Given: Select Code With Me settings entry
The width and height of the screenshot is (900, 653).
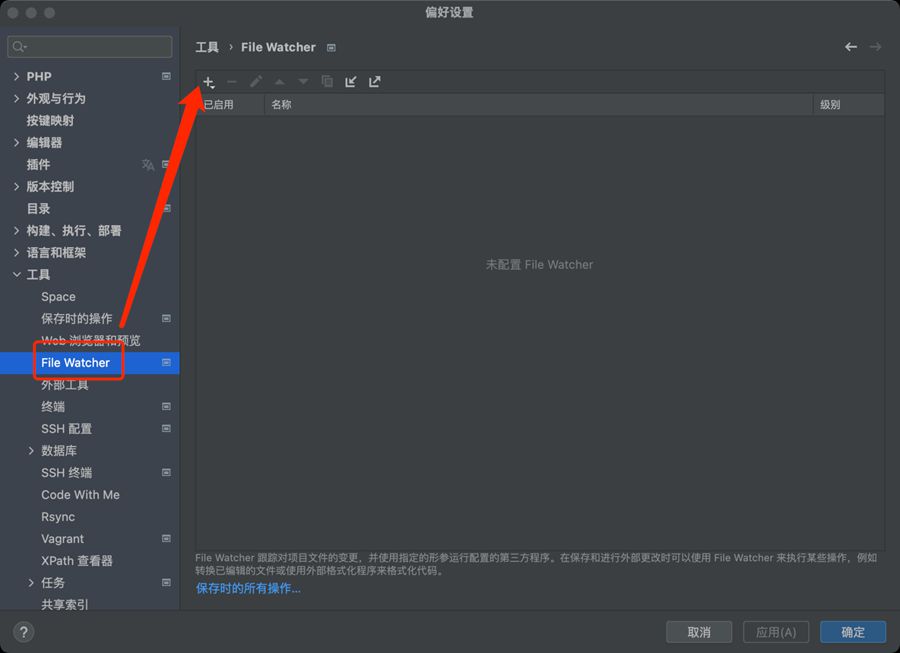Looking at the screenshot, I should point(80,495).
